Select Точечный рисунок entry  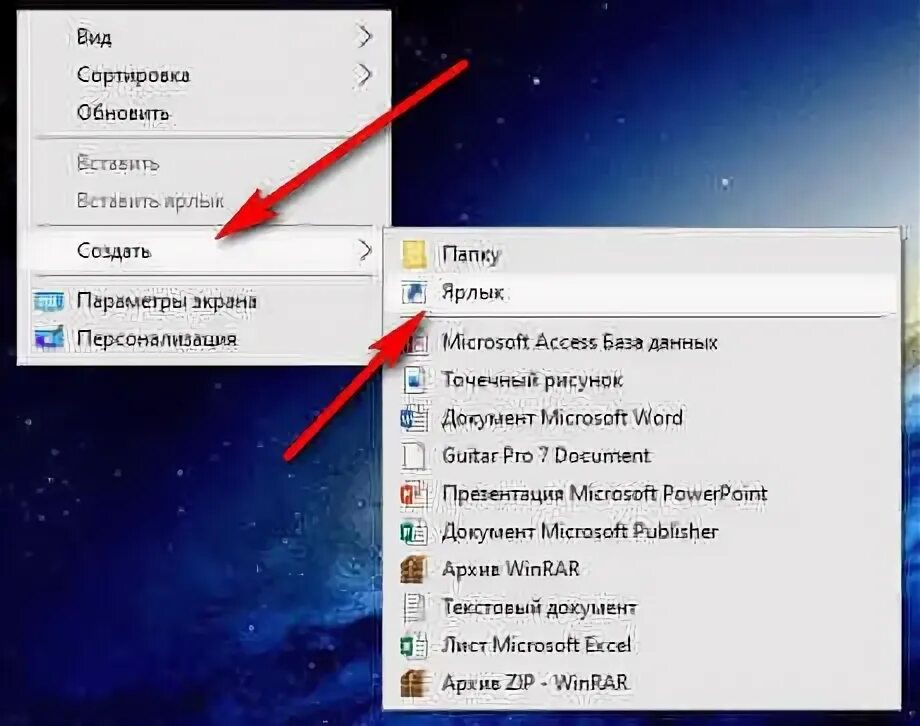click(642, 380)
